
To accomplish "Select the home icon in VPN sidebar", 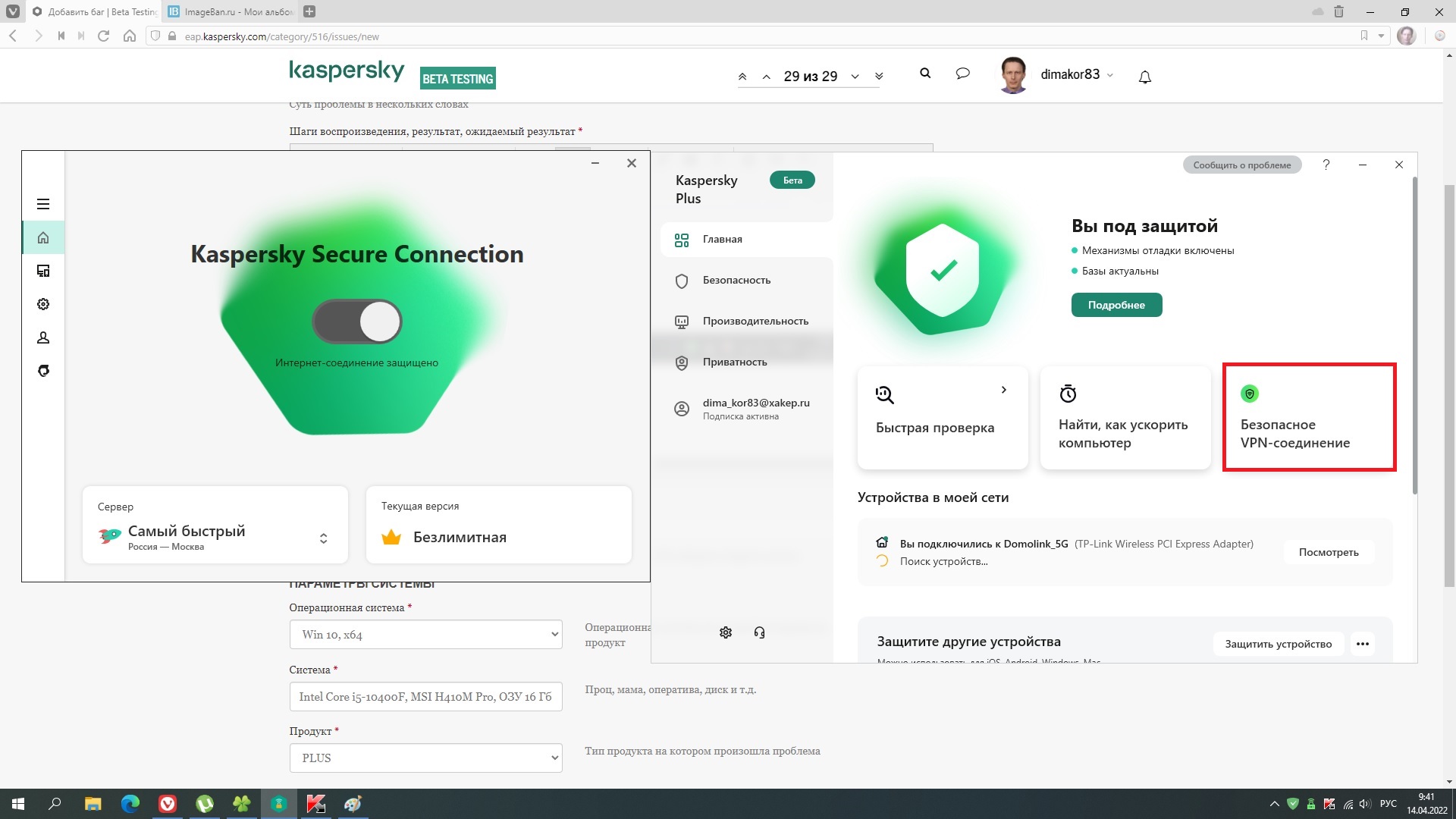I will [43, 238].
